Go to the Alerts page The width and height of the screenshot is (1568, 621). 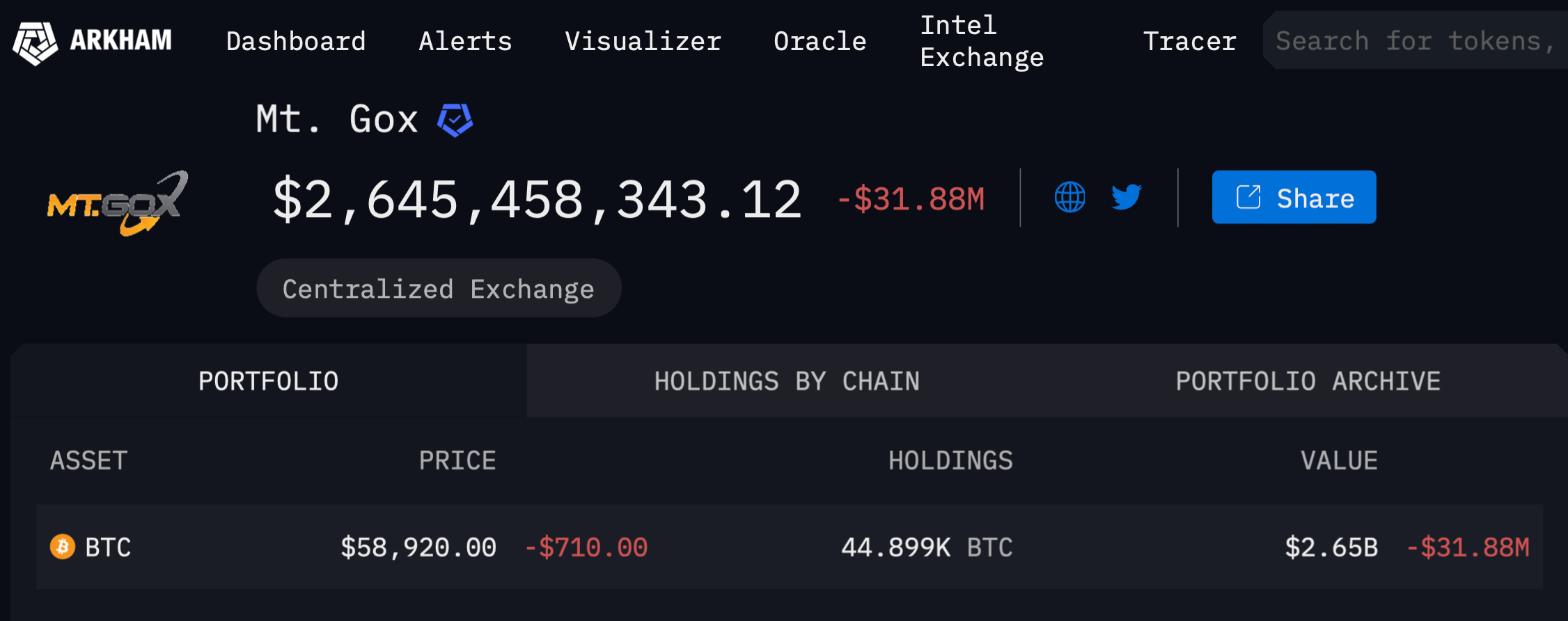point(465,42)
